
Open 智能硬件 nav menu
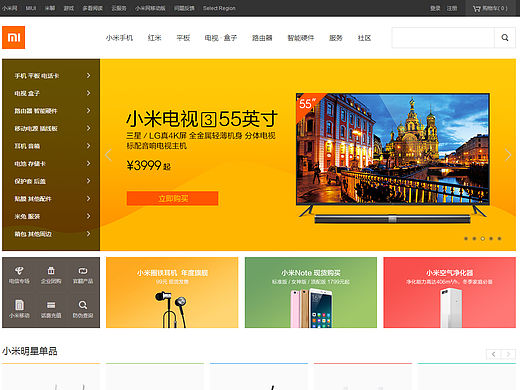[301, 38]
